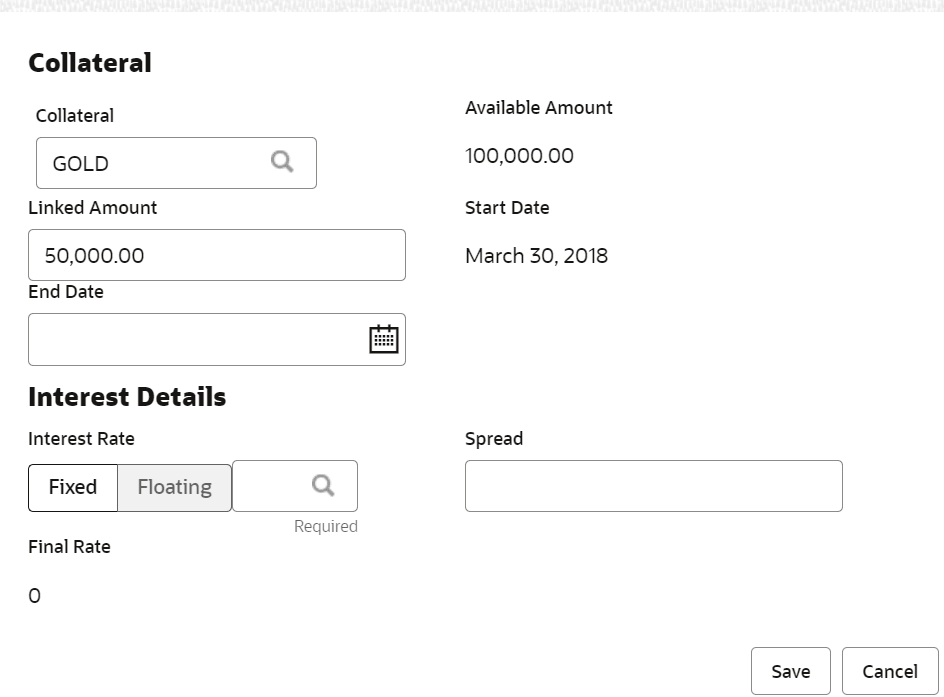The width and height of the screenshot is (944, 697).
Task: Click the Collateral field containing GOLD
Action: [x=150, y=163]
